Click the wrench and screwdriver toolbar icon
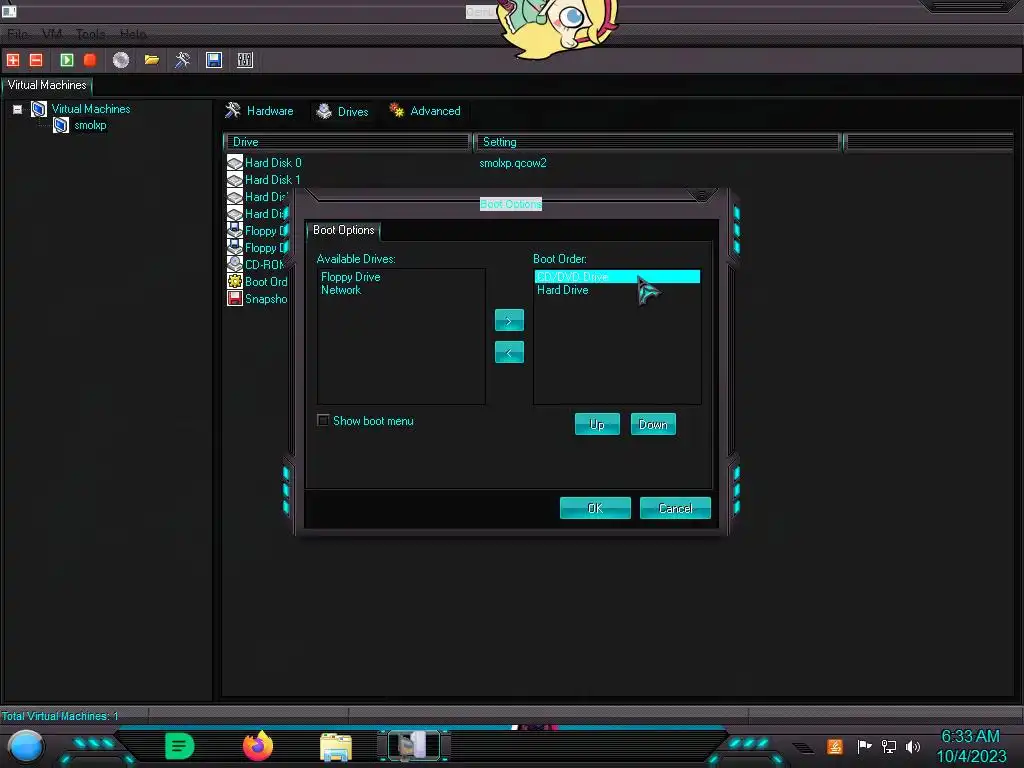Screen dimensions: 1024x768 (182, 60)
